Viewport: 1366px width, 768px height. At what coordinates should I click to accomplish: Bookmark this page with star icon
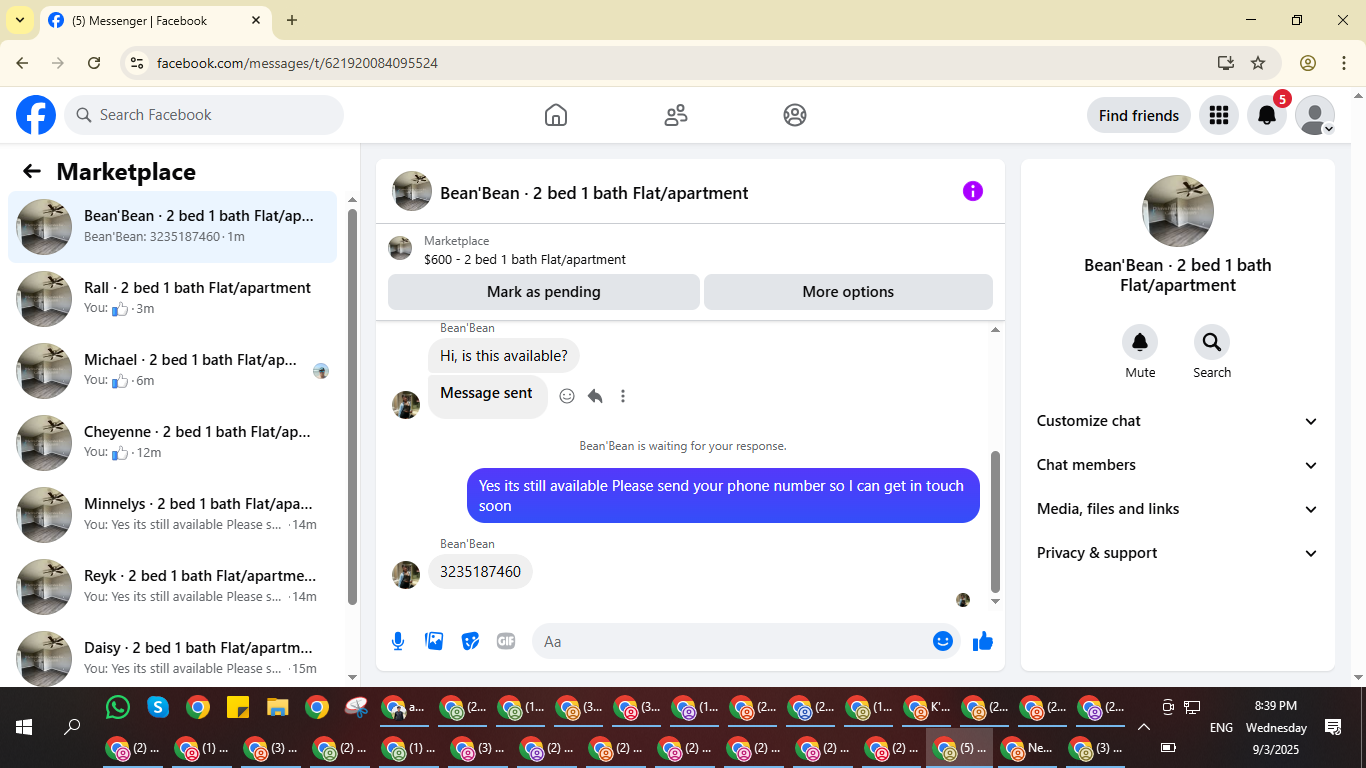coord(1258,63)
